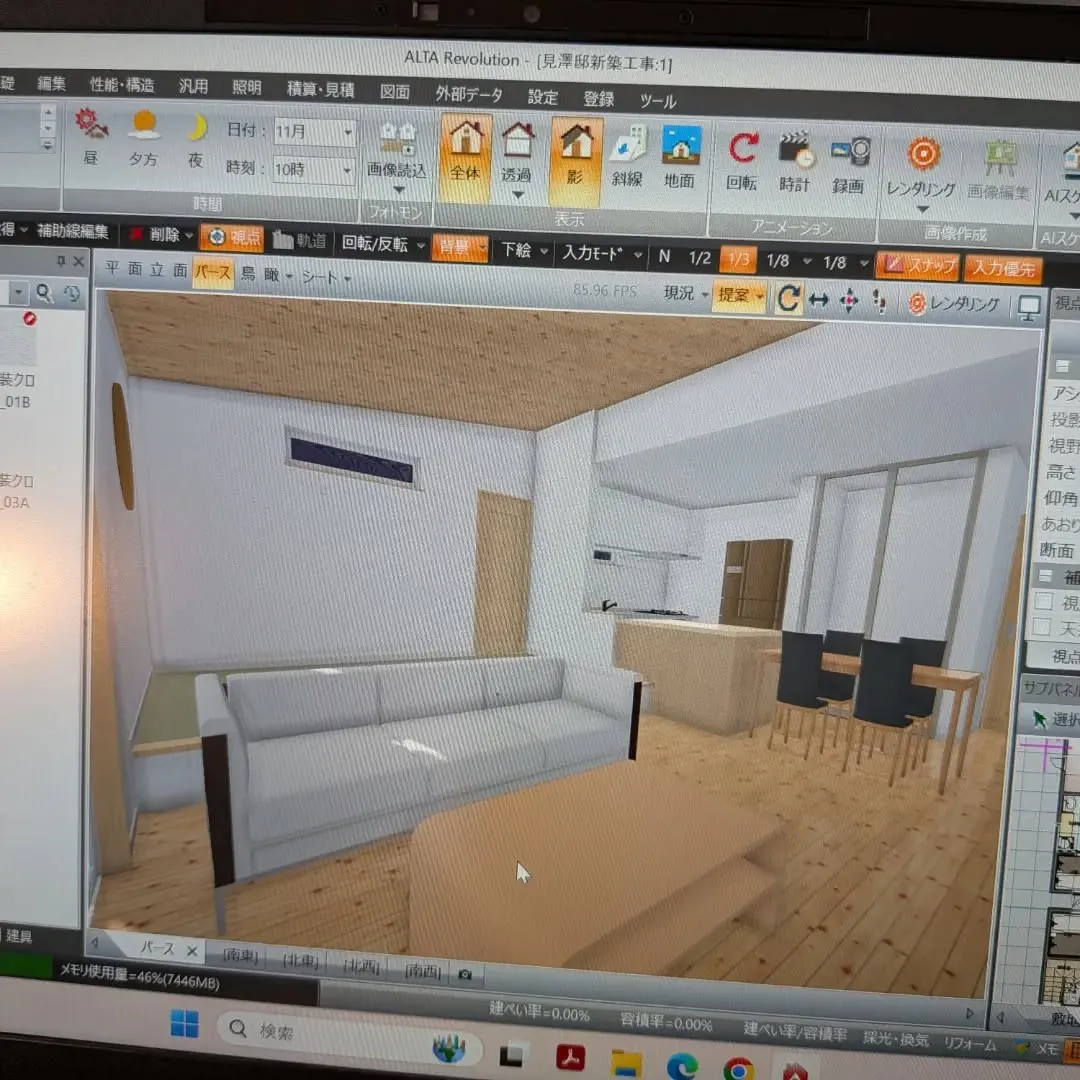Click the Windows Start button
This screenshot has width=1080, height=1080.
[x=184, y=1024]
